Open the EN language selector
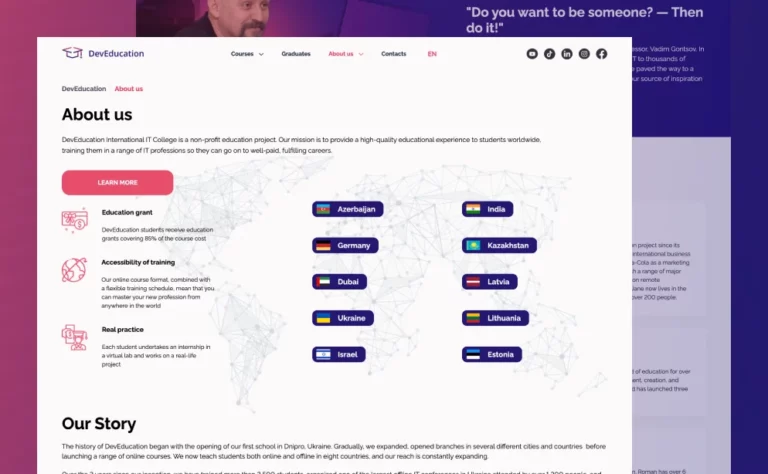The height and width of the screenshot is (474, 768). point(432,54)
